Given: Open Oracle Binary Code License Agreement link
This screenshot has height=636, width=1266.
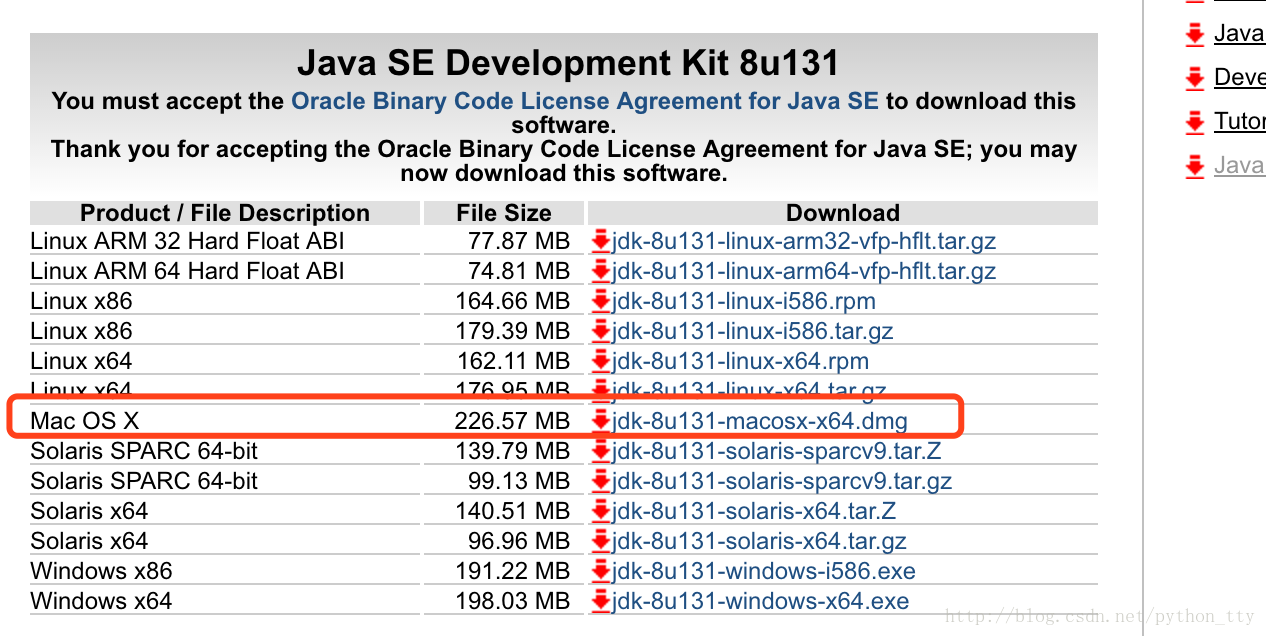Looking at the screenshot, I should click(x=584, y=101).
